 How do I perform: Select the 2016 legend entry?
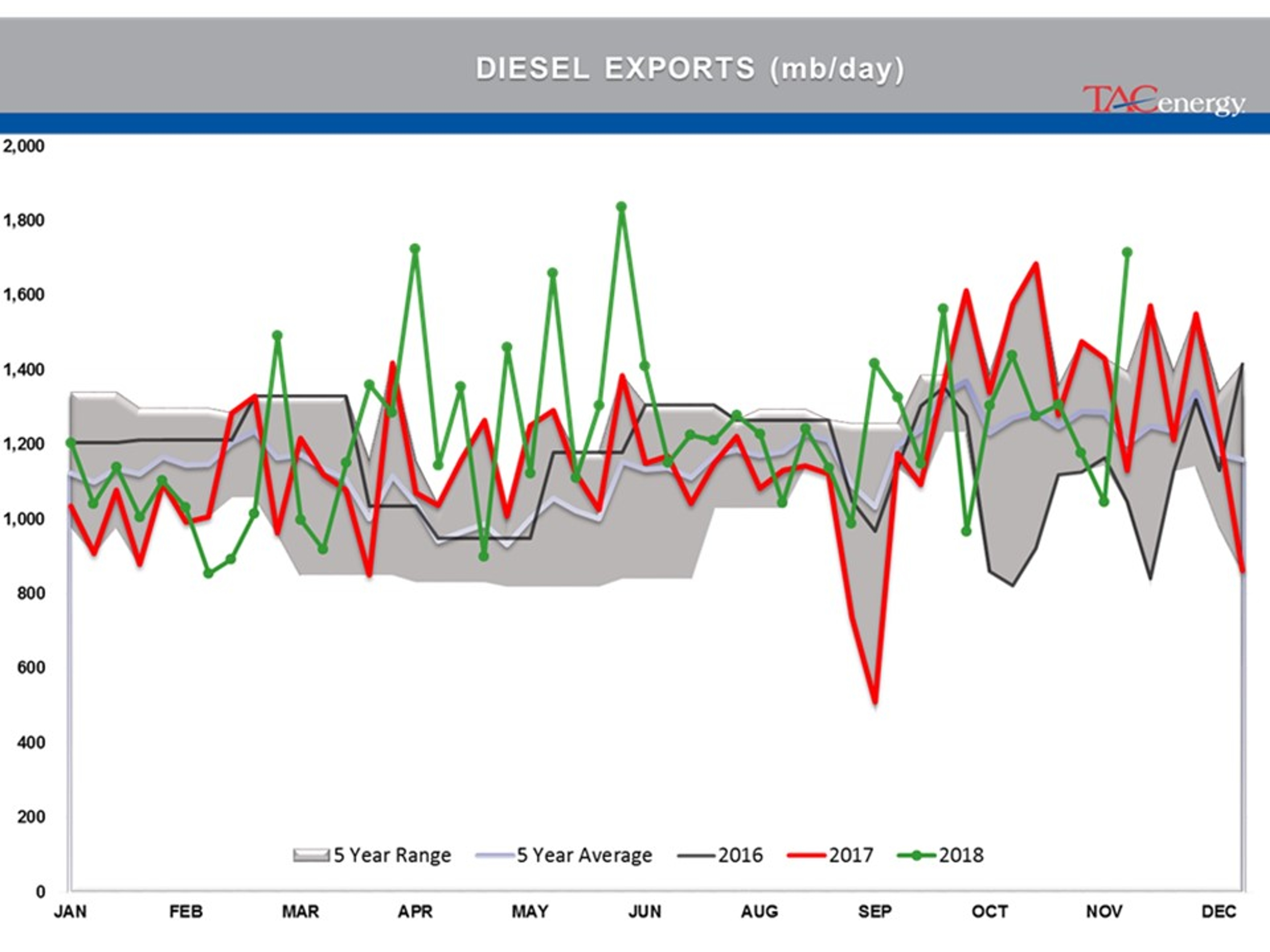click(x=720, y=855)
